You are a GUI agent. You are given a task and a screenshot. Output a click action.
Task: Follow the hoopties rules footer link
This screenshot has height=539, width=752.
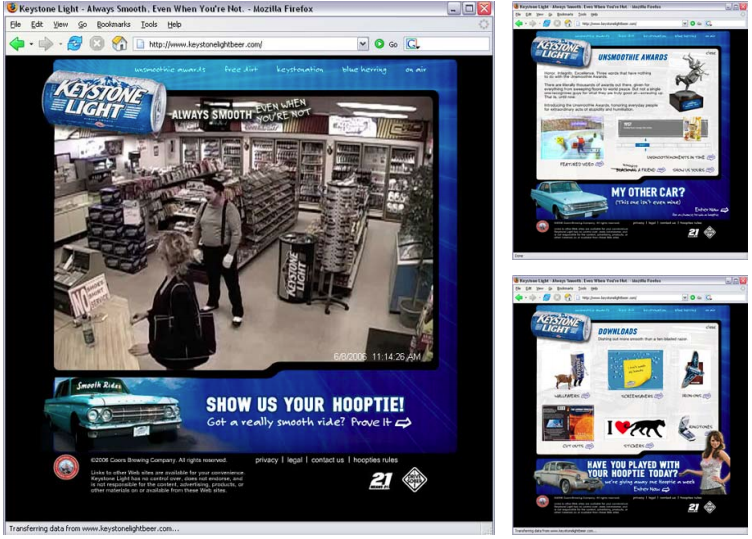click(x=376, y=460)
